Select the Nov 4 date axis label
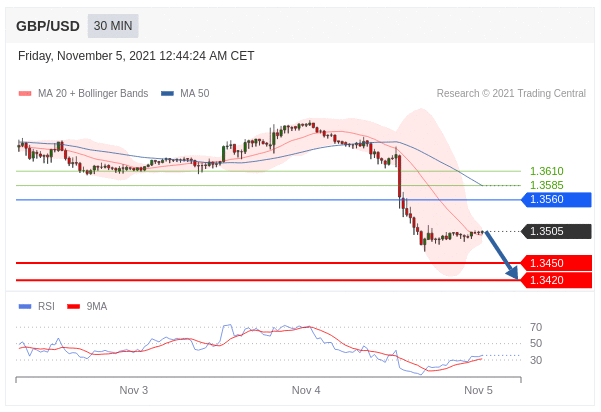The height and width of the screenshot is (412, 601). (306, 390)
